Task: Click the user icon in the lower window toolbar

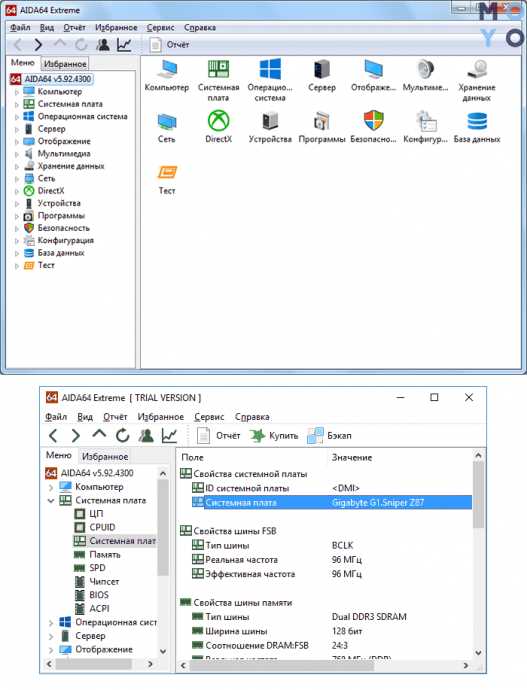Action: click(x=146, y=436)
